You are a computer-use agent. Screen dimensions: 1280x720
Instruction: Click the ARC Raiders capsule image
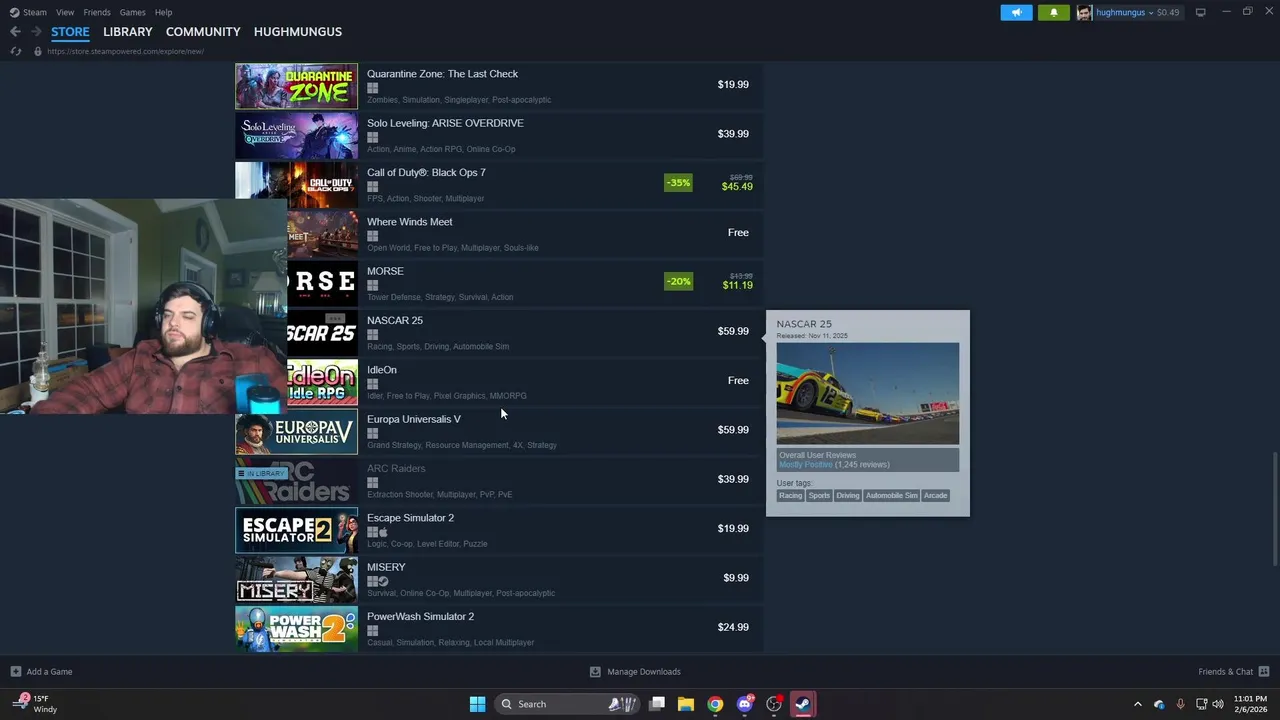[x=296, y=480]
